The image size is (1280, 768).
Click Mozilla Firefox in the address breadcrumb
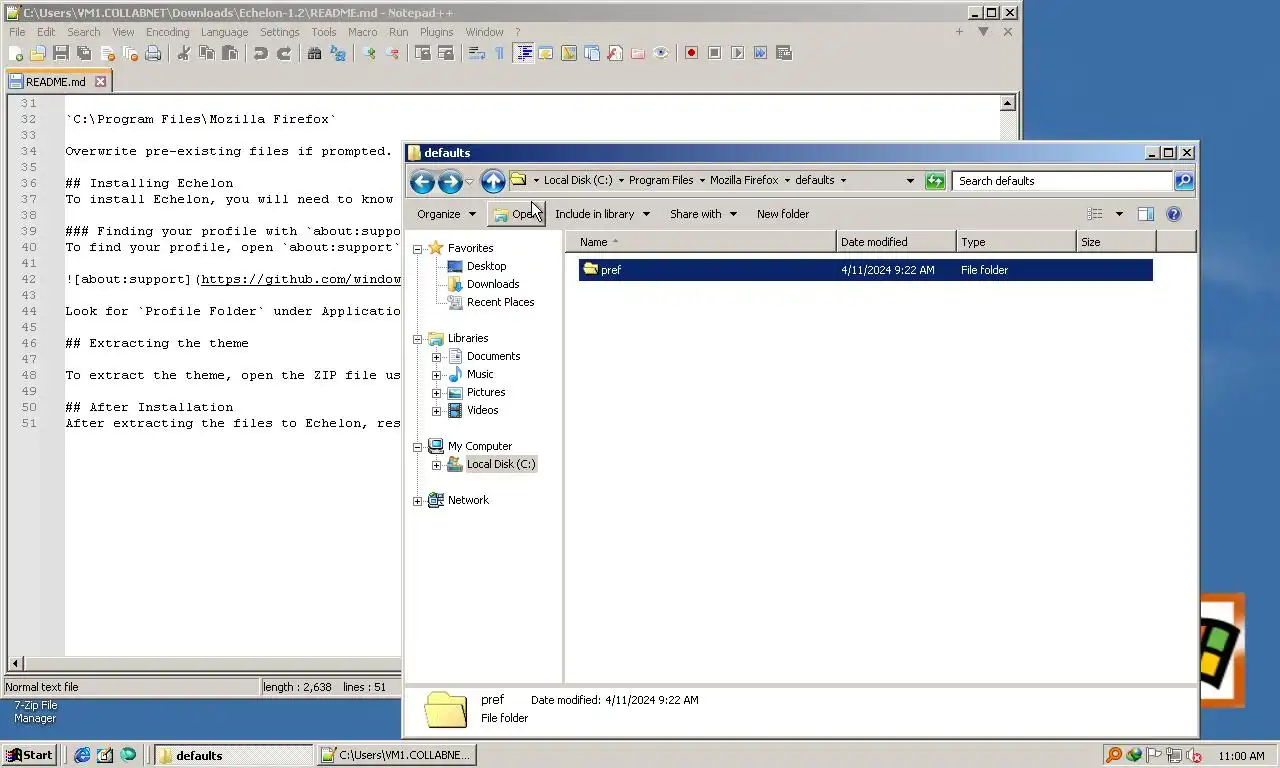744,181
